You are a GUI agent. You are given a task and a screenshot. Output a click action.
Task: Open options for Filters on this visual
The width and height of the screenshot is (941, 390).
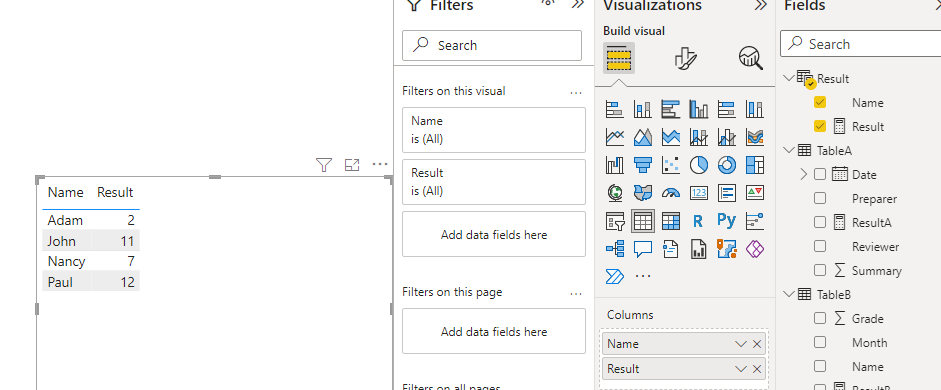click(x=576, y=92)
